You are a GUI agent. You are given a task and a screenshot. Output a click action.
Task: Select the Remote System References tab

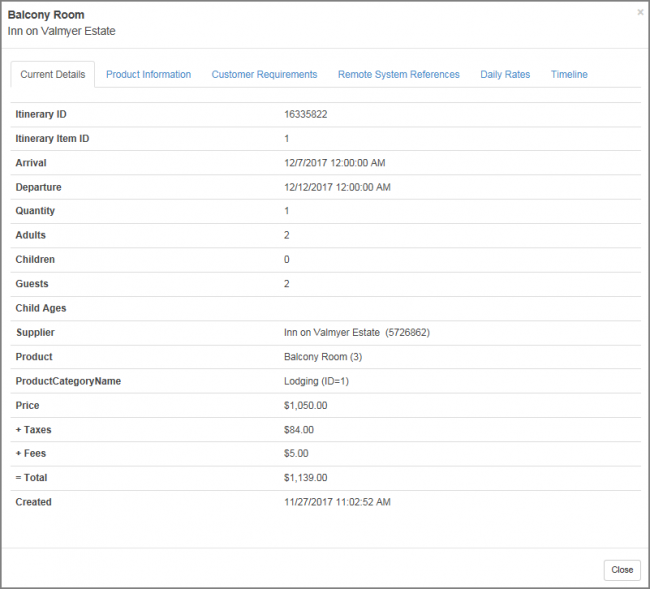pos(398,75)
